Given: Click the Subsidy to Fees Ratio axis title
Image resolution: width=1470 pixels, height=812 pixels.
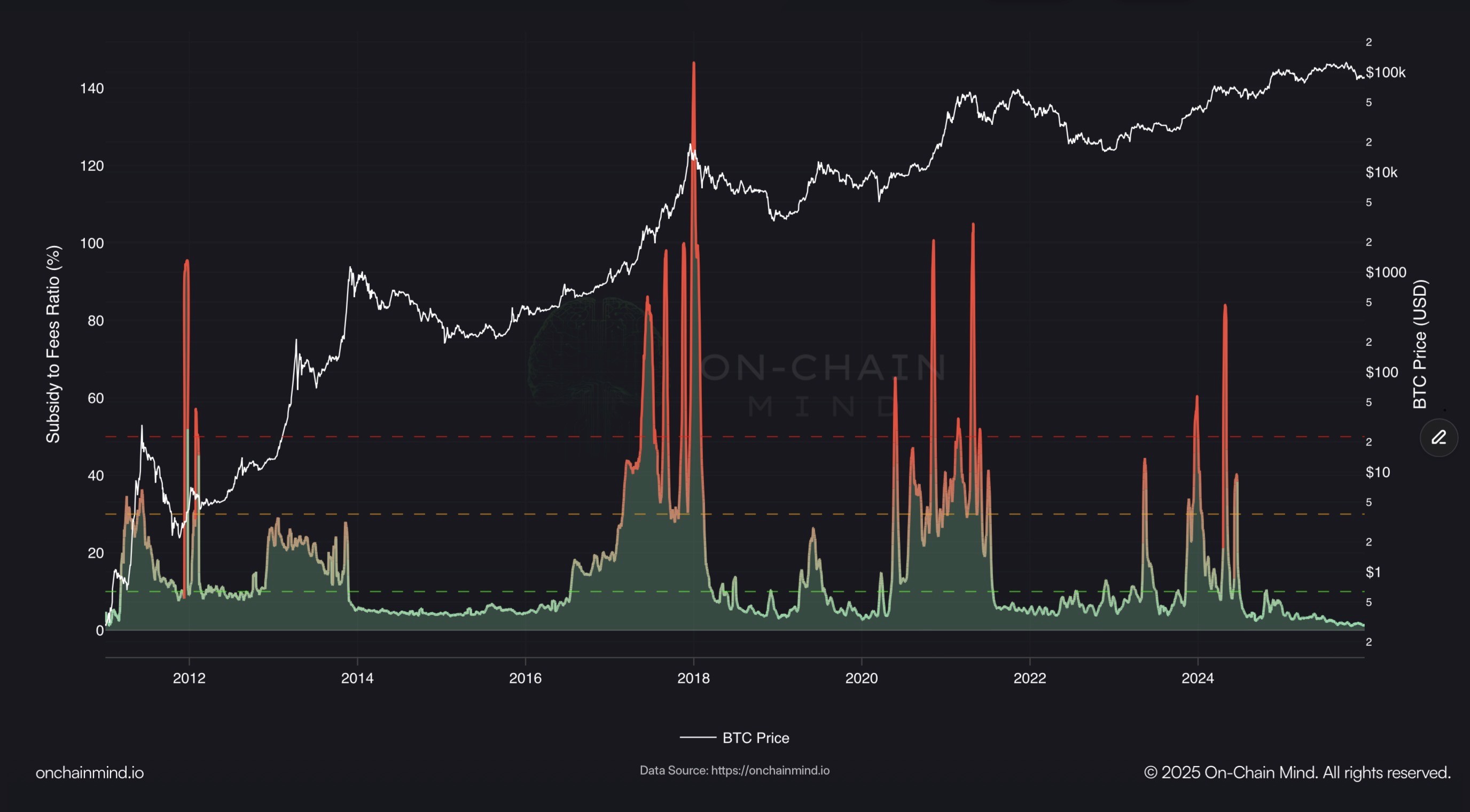Looking at the screenshot, I should point(53,344).
